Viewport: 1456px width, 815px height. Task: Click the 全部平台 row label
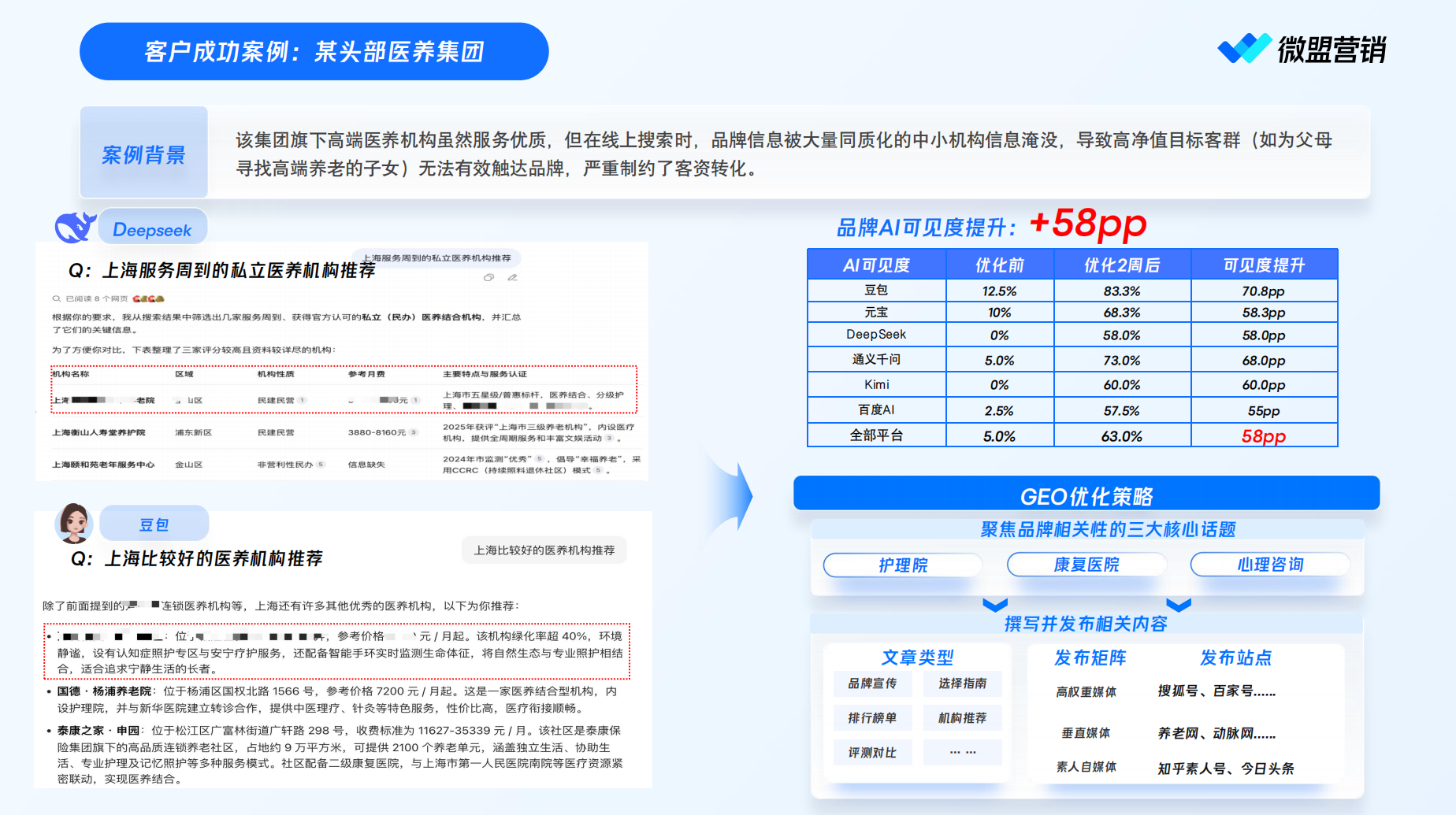pyautogui.click(x=876, y=435)
